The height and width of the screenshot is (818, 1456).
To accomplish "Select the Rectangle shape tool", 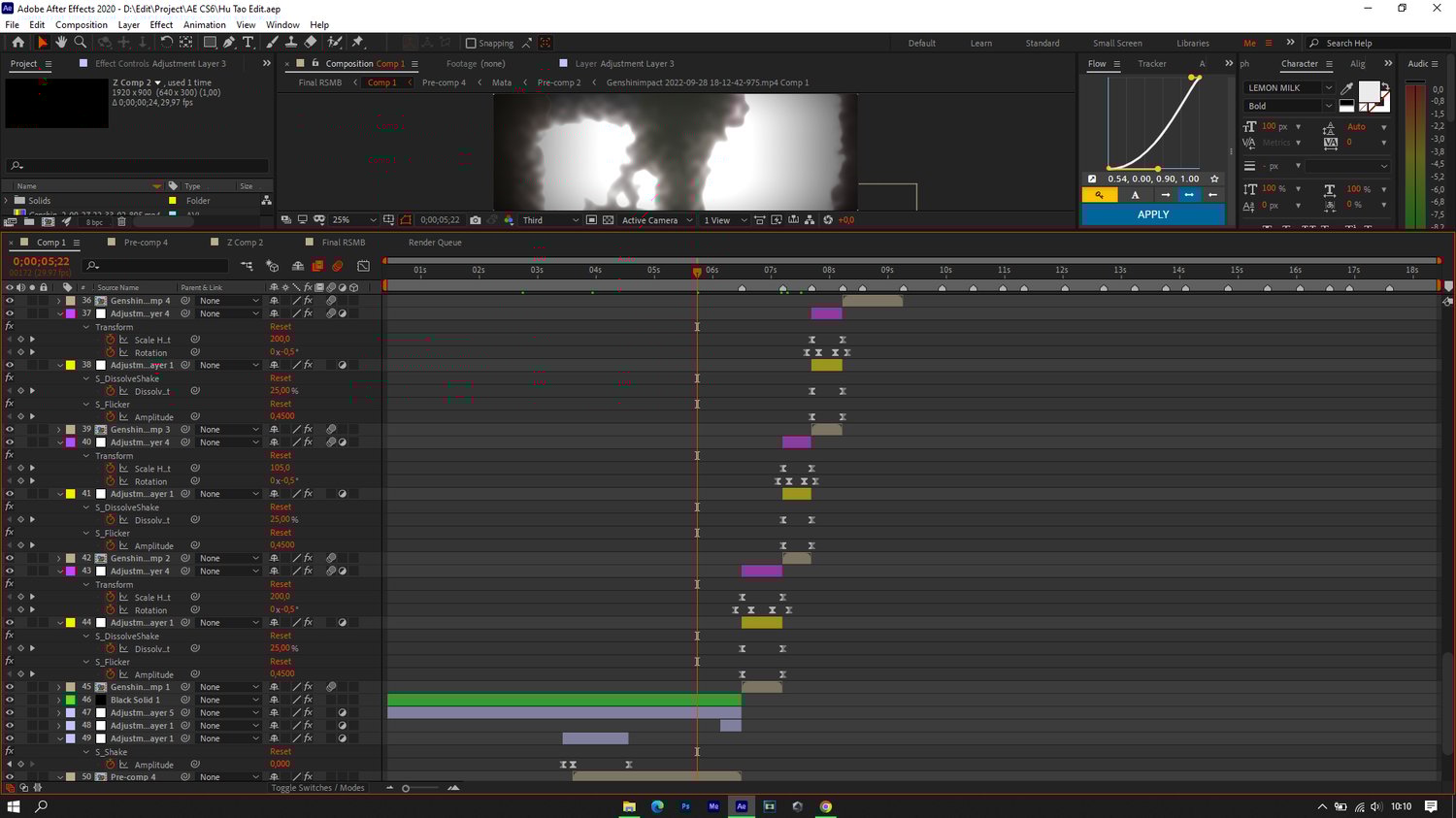I will click(209, 43).
